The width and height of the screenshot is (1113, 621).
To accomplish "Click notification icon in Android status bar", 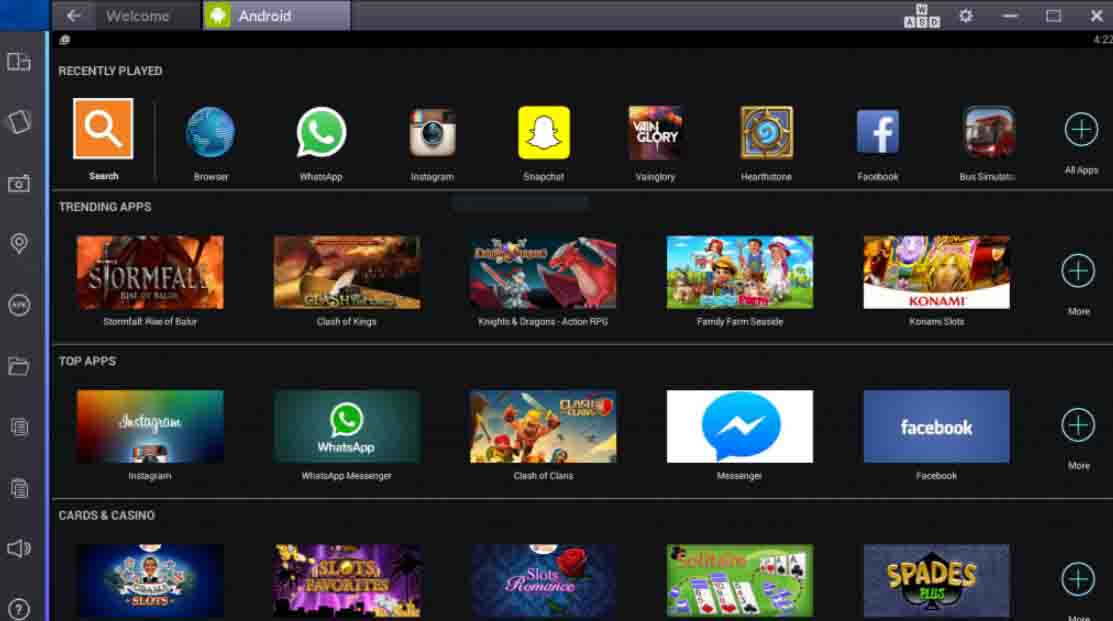I will (x=65, y=40).
